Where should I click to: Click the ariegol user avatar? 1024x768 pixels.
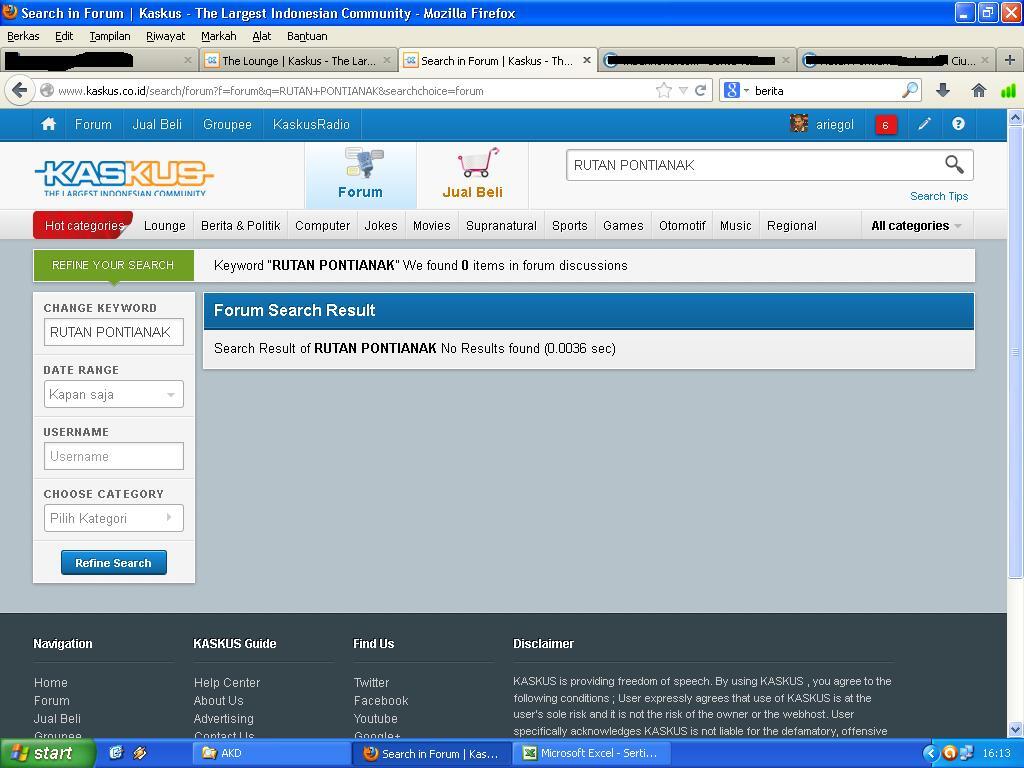798,123
